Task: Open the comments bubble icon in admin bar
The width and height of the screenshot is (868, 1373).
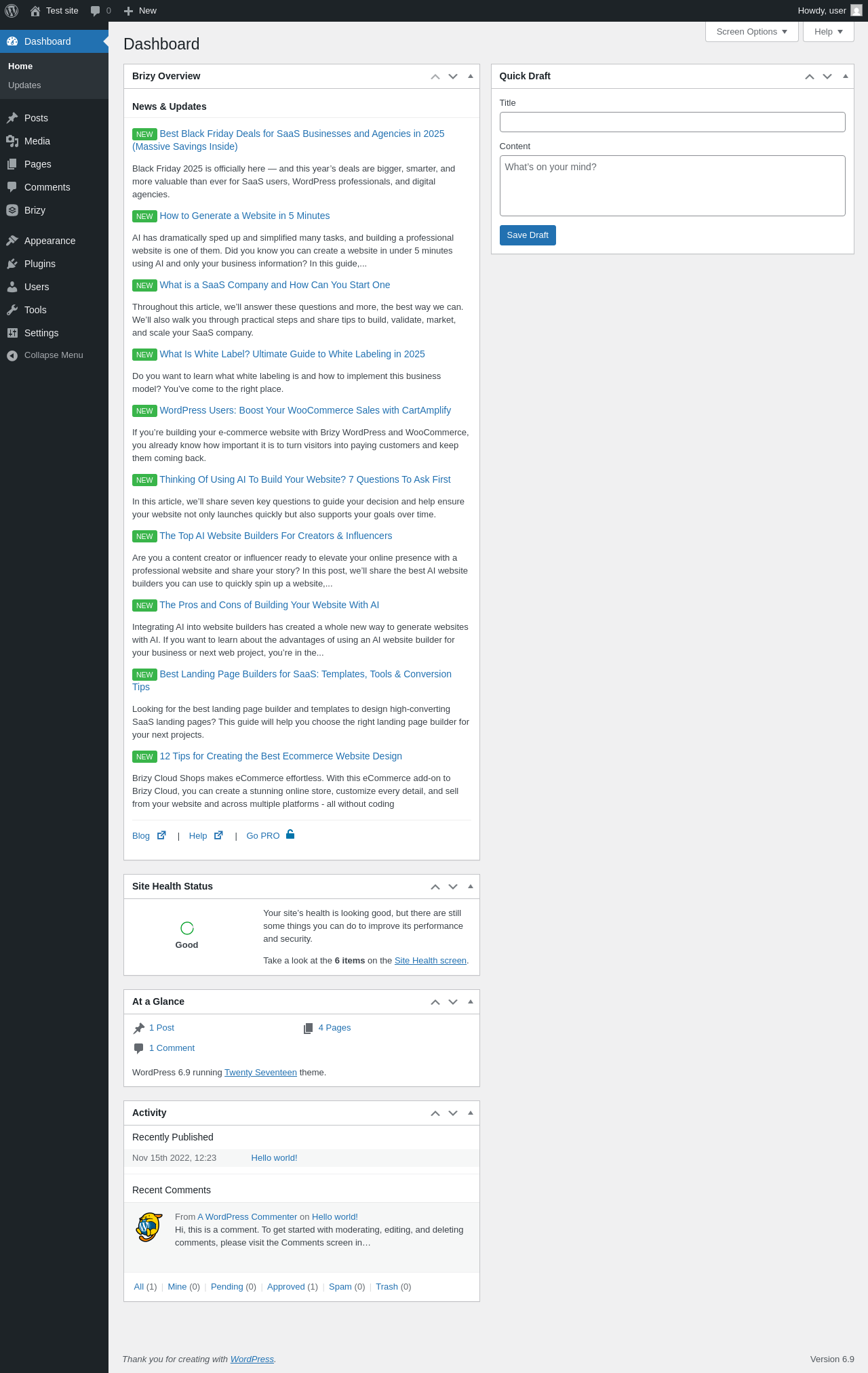Action: click(x=95, y=11)
